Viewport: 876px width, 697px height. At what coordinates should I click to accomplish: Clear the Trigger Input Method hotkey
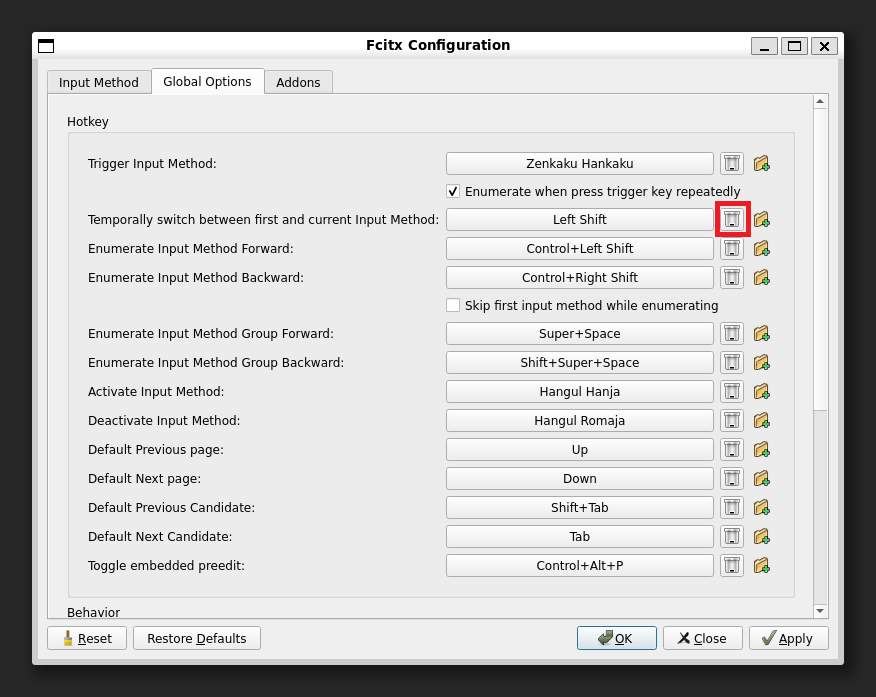coord(731,164)
